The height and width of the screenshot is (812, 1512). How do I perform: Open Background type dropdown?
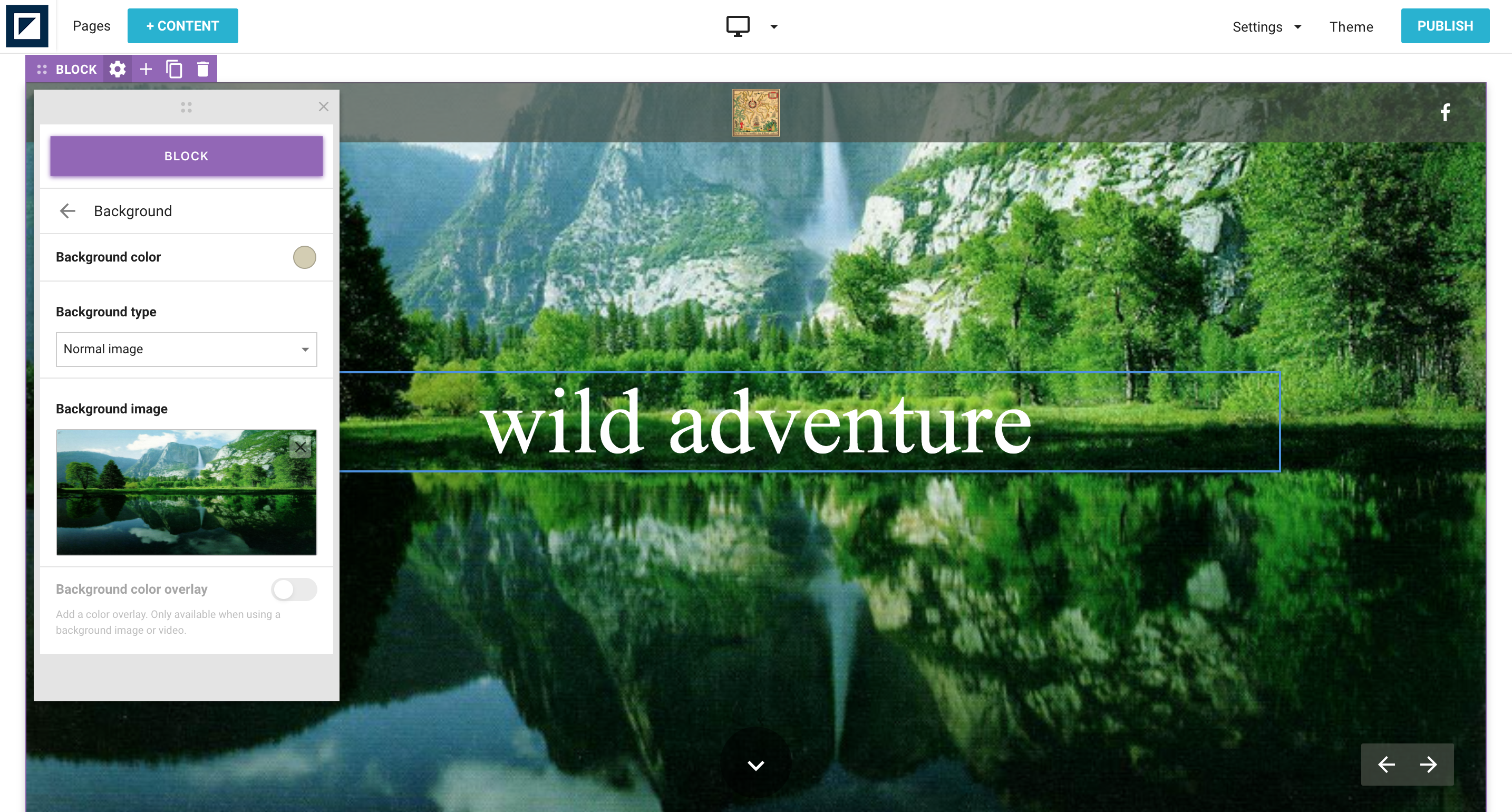coord(186,350)
